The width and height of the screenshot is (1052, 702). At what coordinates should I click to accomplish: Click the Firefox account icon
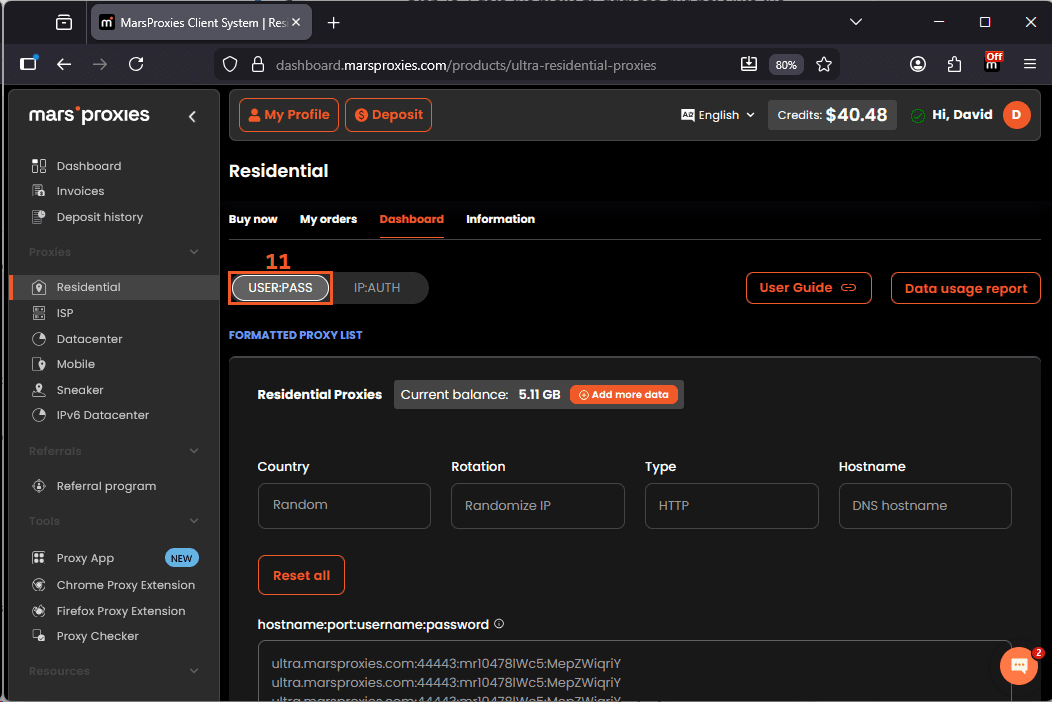tap(918, 64)
